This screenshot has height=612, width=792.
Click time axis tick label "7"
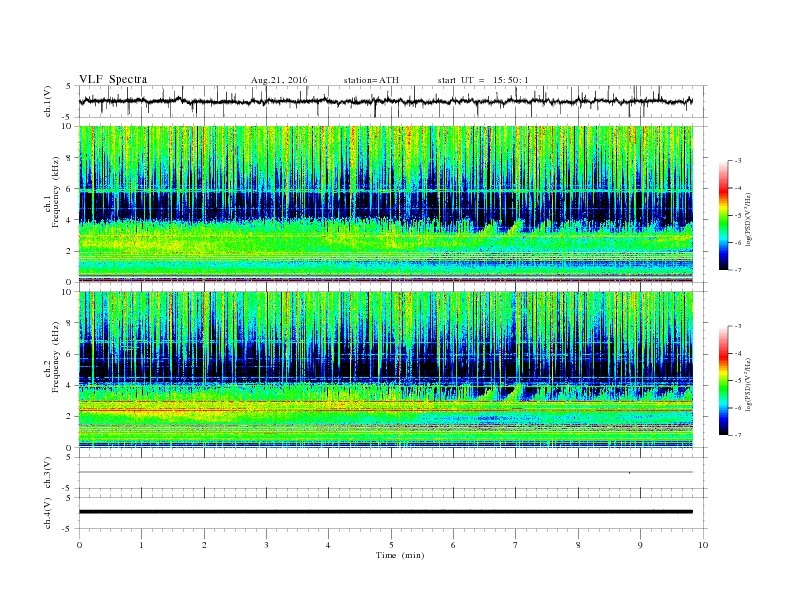[x=516, y=545]
